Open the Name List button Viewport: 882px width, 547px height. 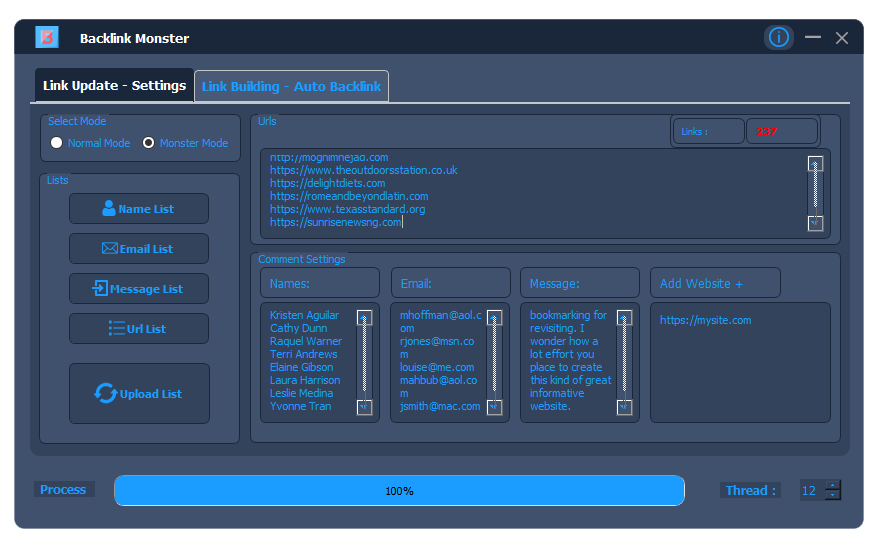pyautogui.click(x=139, y=209)
